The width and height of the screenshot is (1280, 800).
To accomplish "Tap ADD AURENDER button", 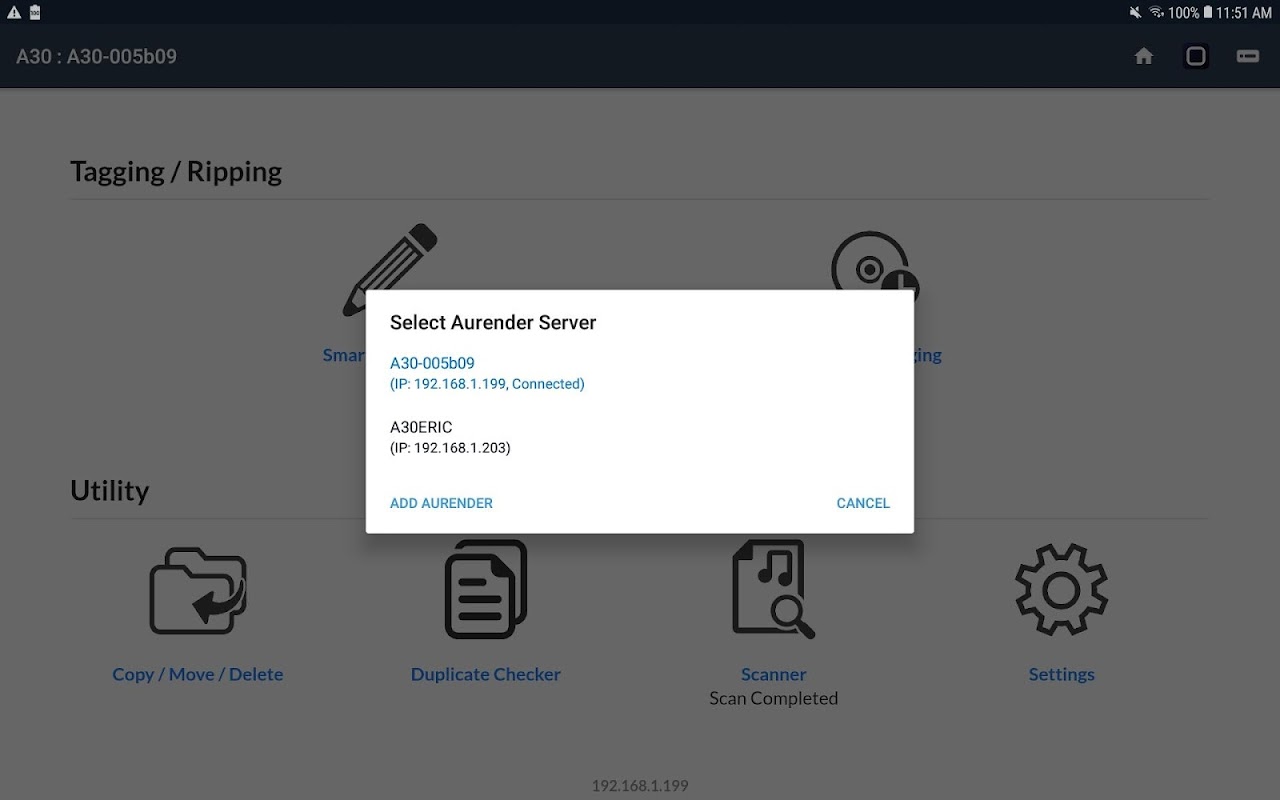I will click(x=441, y=503).
